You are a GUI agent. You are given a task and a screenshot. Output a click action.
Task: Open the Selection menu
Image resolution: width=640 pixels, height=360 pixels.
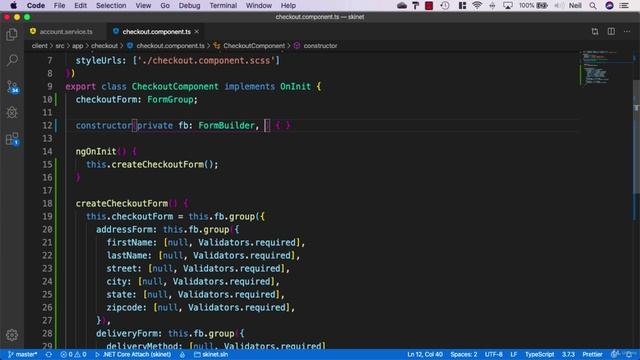pos(111,5)
